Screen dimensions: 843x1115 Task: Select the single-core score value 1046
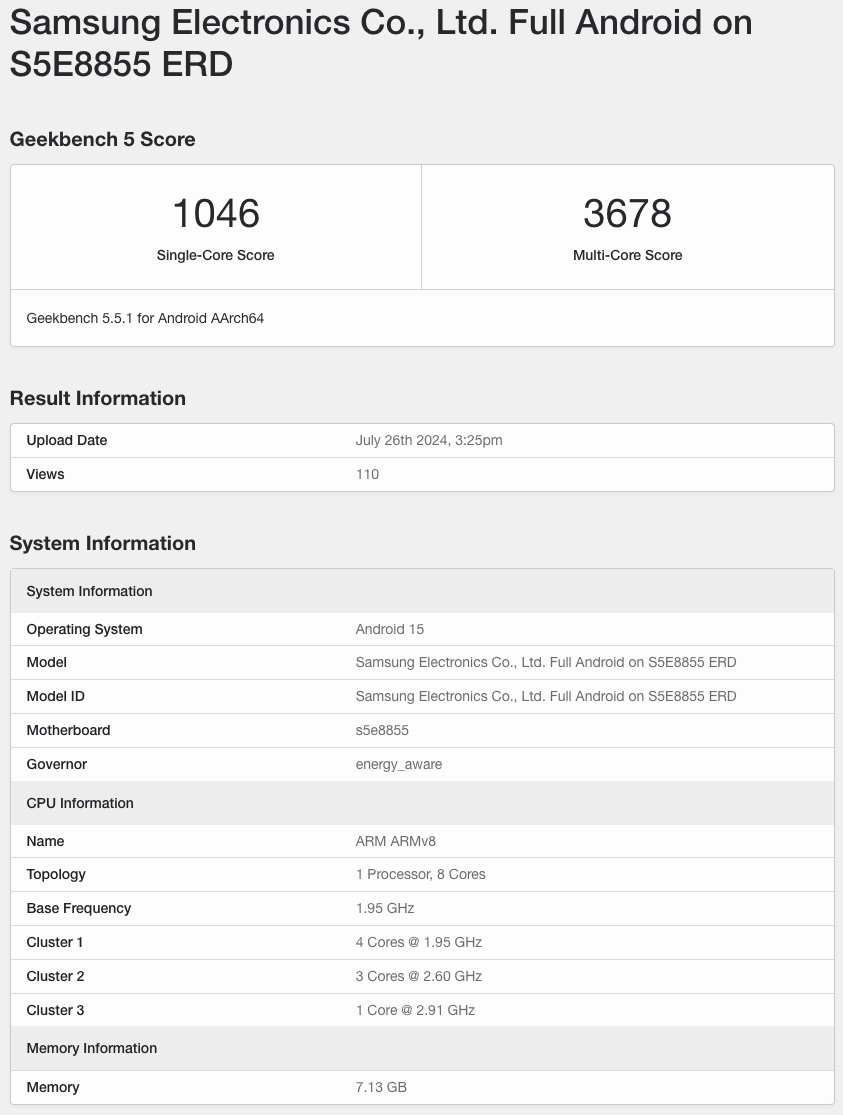point(215,213)
